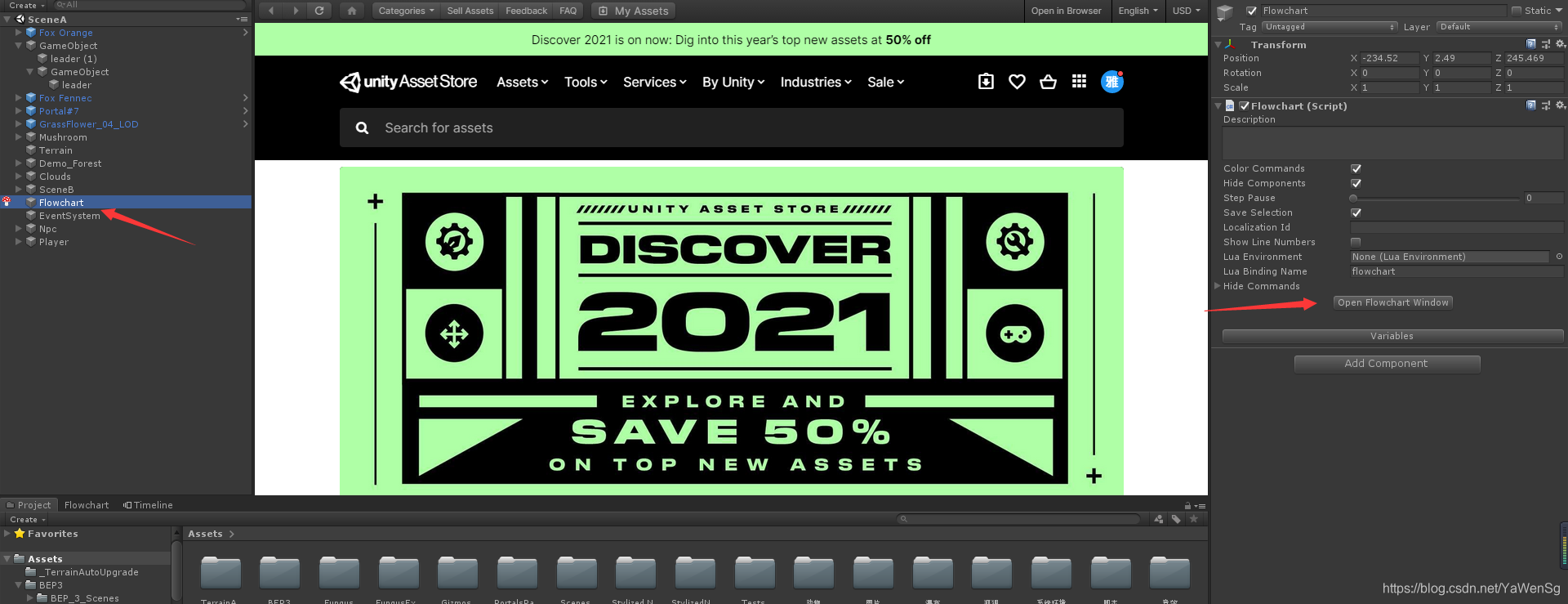Open the USD currency dropdown
The width and height of the screenshot is (1568, 604).
[x=1187, y=11]
